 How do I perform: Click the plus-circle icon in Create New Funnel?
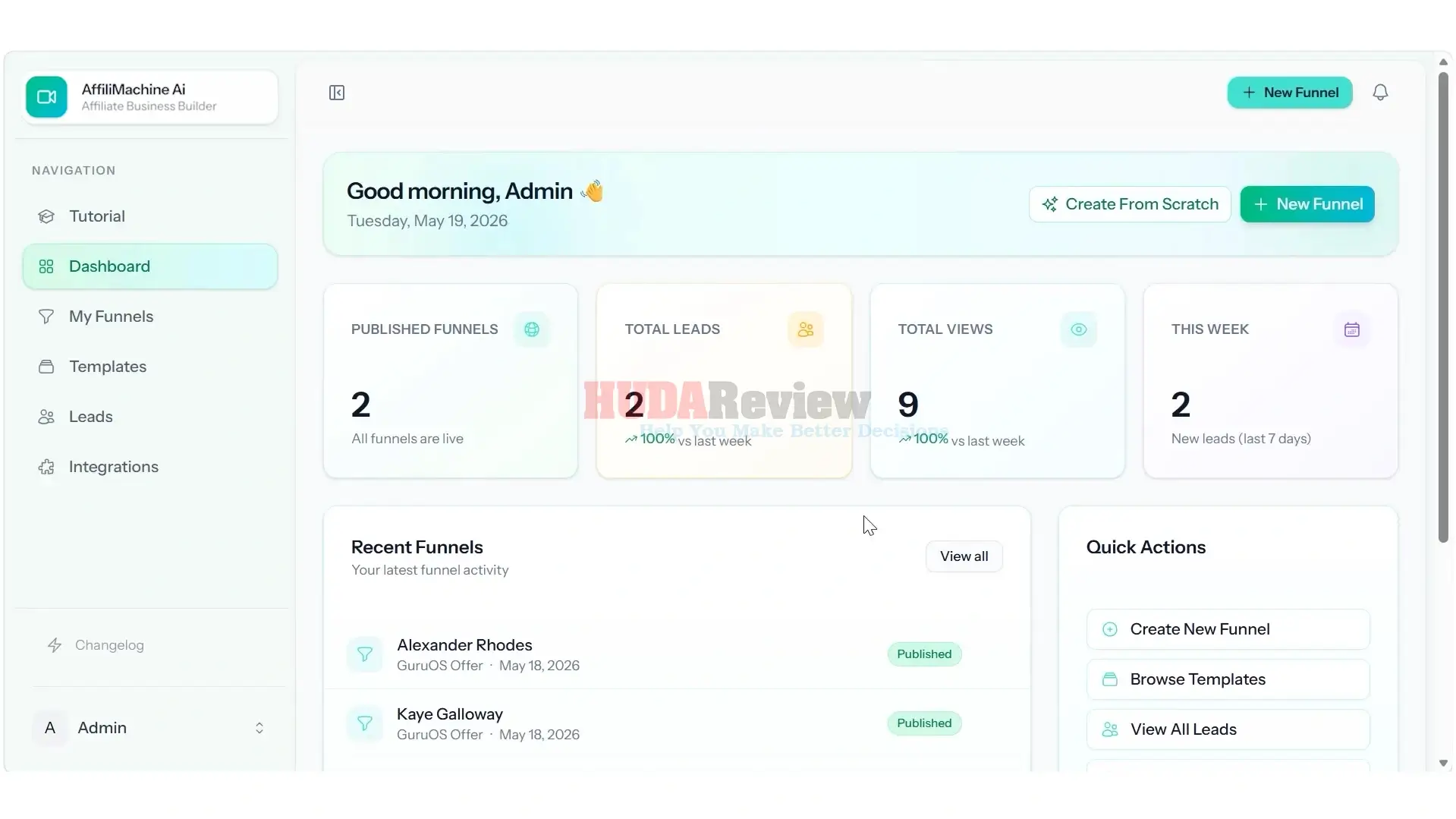pyautogui.click(x=1110, y=629)
